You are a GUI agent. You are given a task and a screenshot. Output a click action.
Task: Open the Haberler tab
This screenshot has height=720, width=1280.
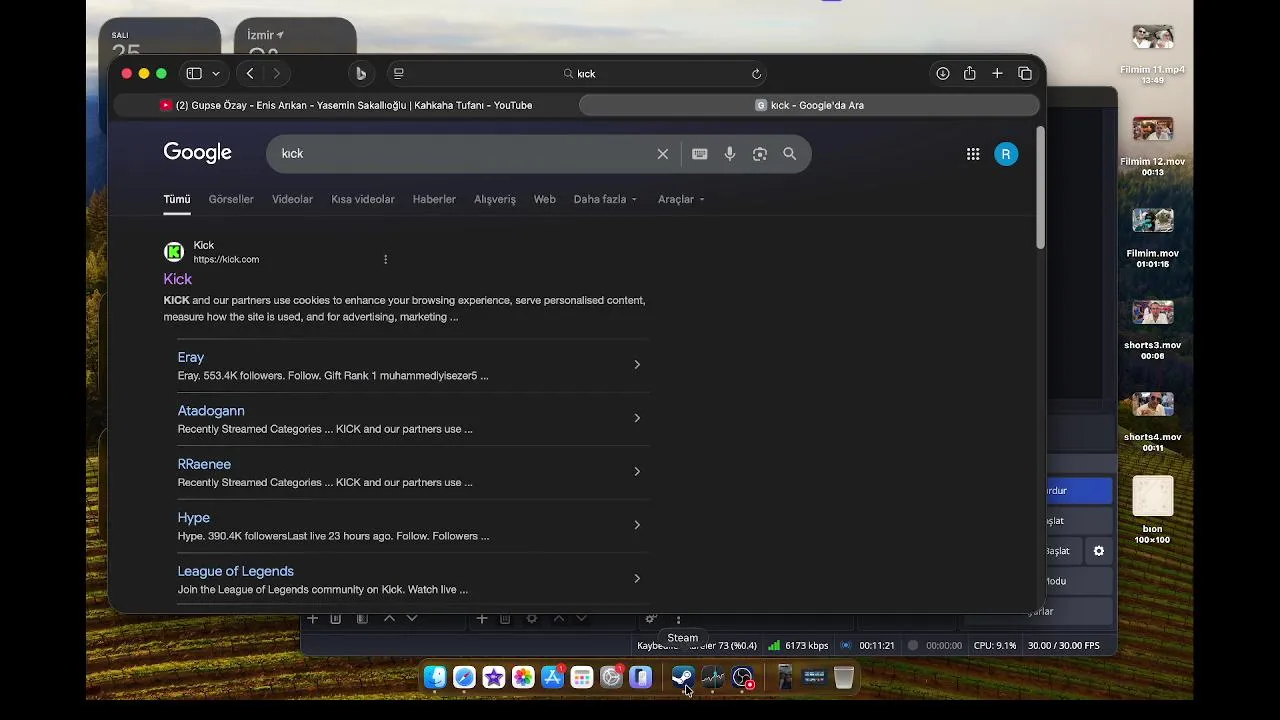[434, 199]
